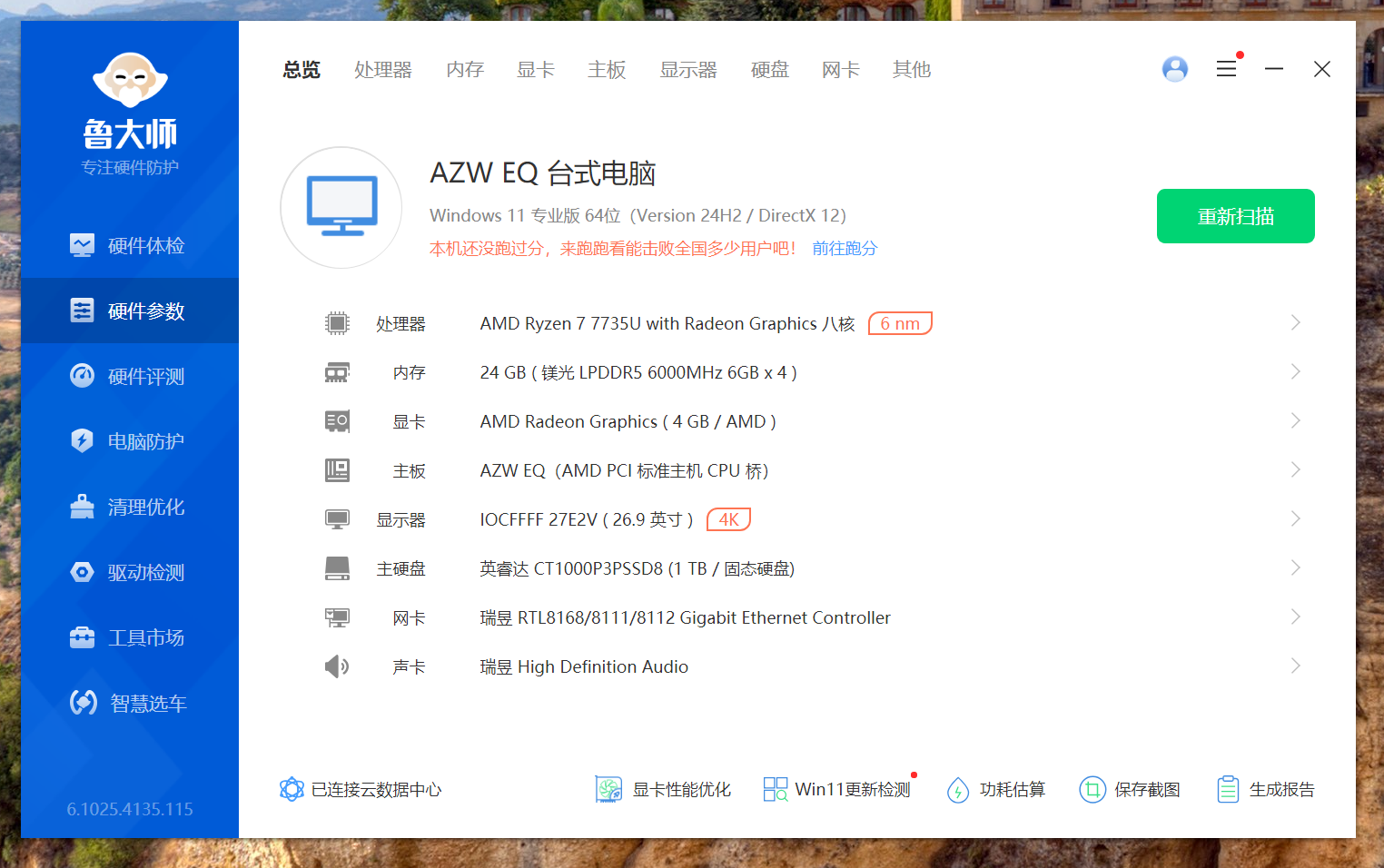
Task: Click the RTL8168 Ethernet Controller text
Action: (685, 617)
